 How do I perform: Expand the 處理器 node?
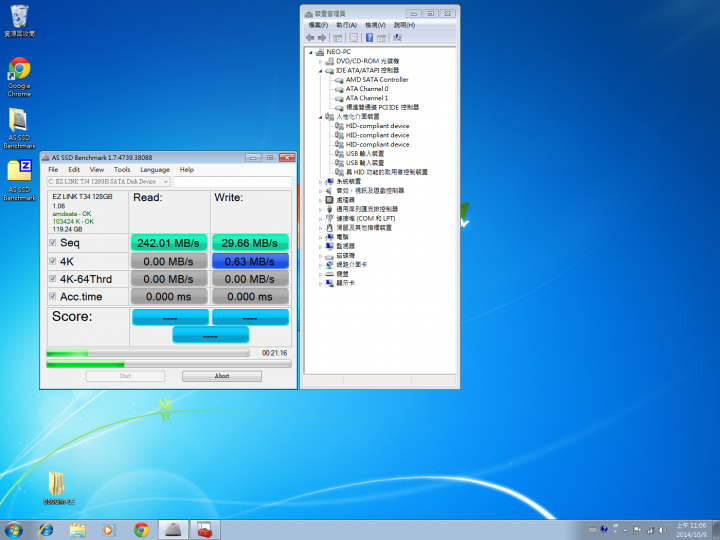coord(321,200)
